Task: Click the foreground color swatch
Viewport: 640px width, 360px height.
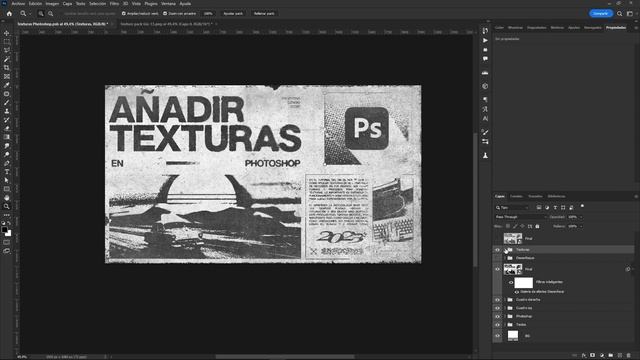Action: 4,230
